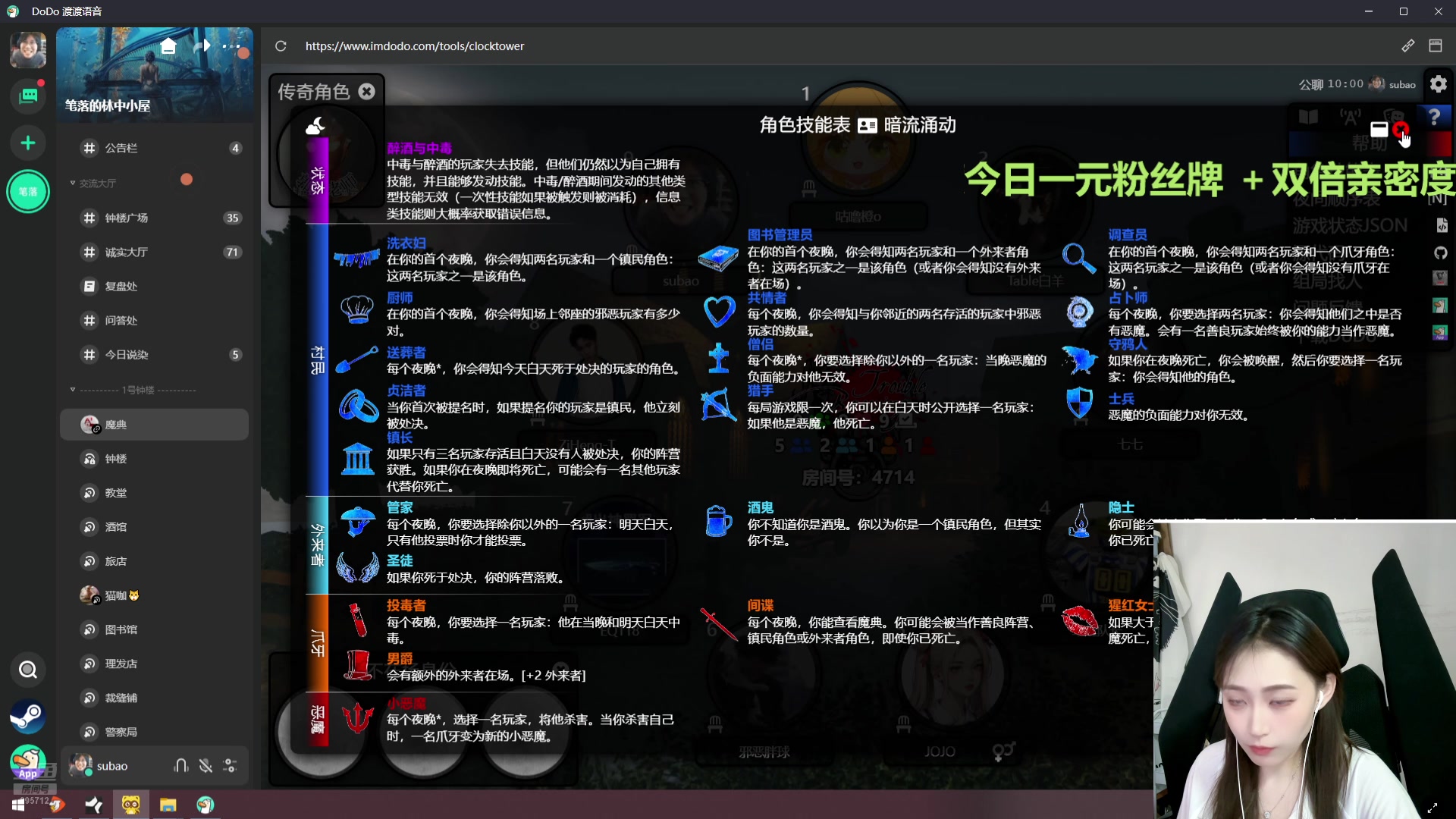This screenshot has height=819, width=1456.
Task: Join the 理发店 voice channel
Action: tap(154, 664)
